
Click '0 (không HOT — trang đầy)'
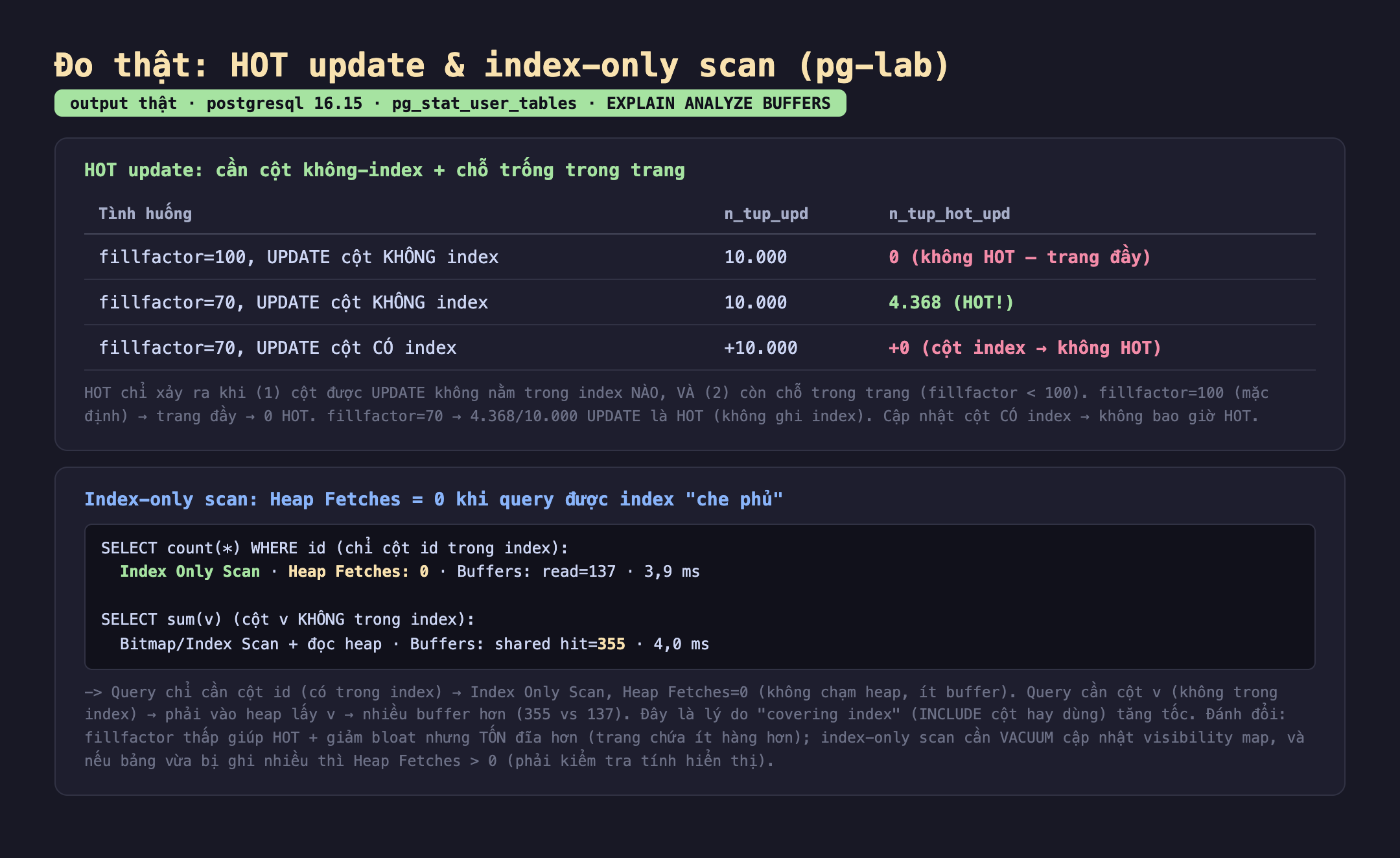(1020, 257)
